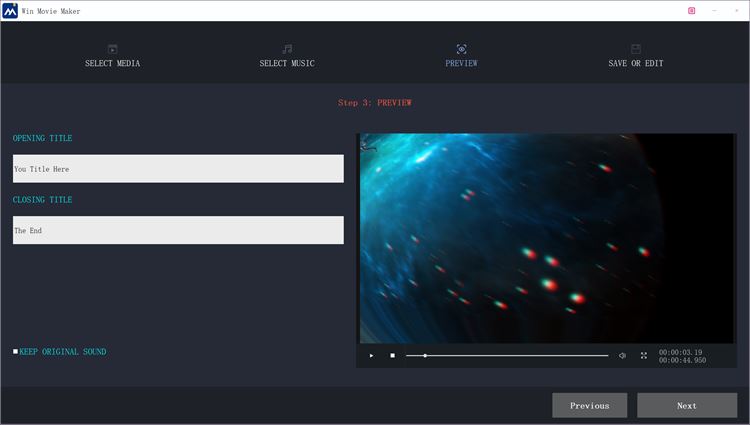Click the Previous button
This screenshot has width=750, height=425.
click(x=590, y=405)
